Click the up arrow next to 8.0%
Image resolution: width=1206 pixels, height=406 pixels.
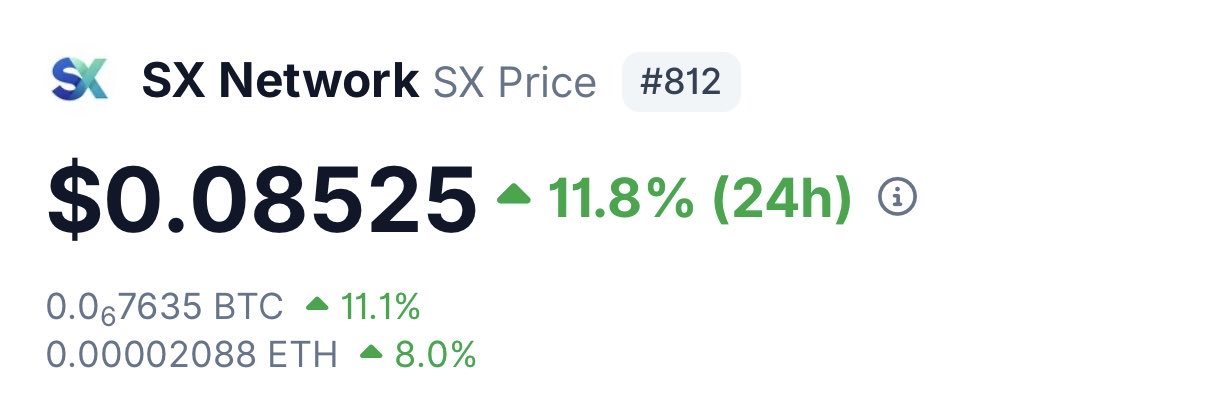coord(372,350)
